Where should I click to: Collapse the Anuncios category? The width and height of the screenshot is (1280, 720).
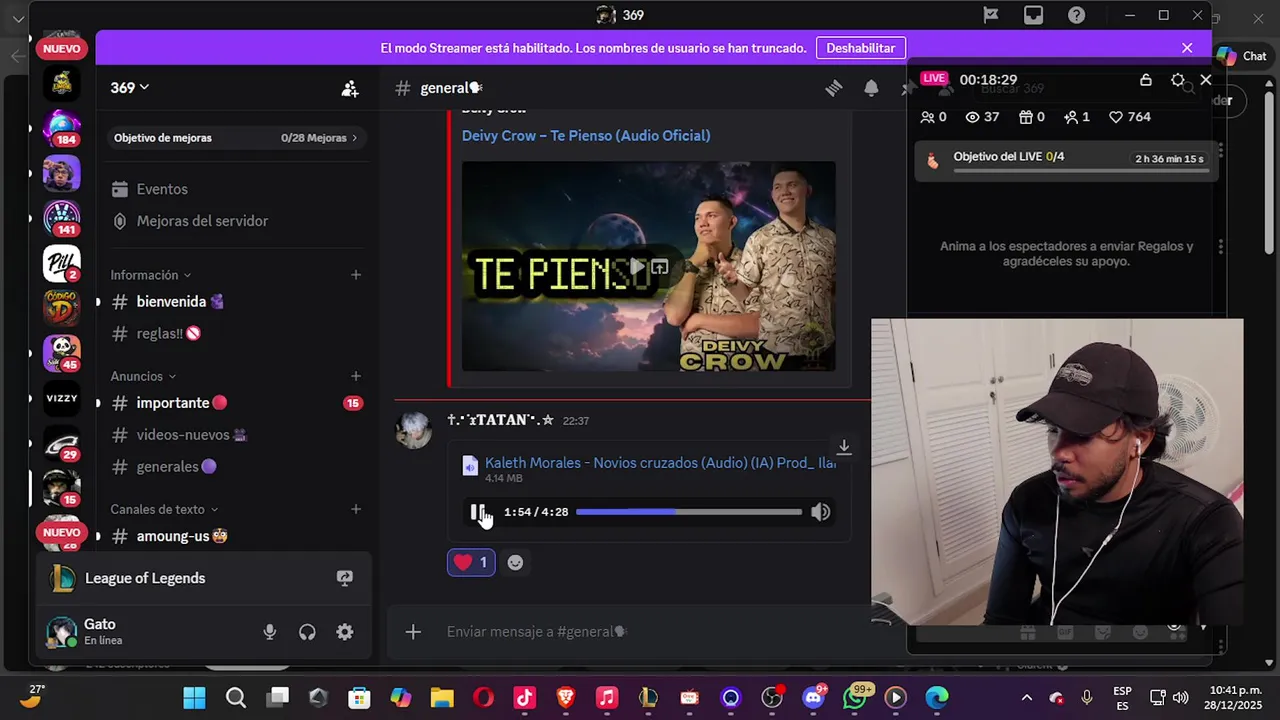[143, 376]
